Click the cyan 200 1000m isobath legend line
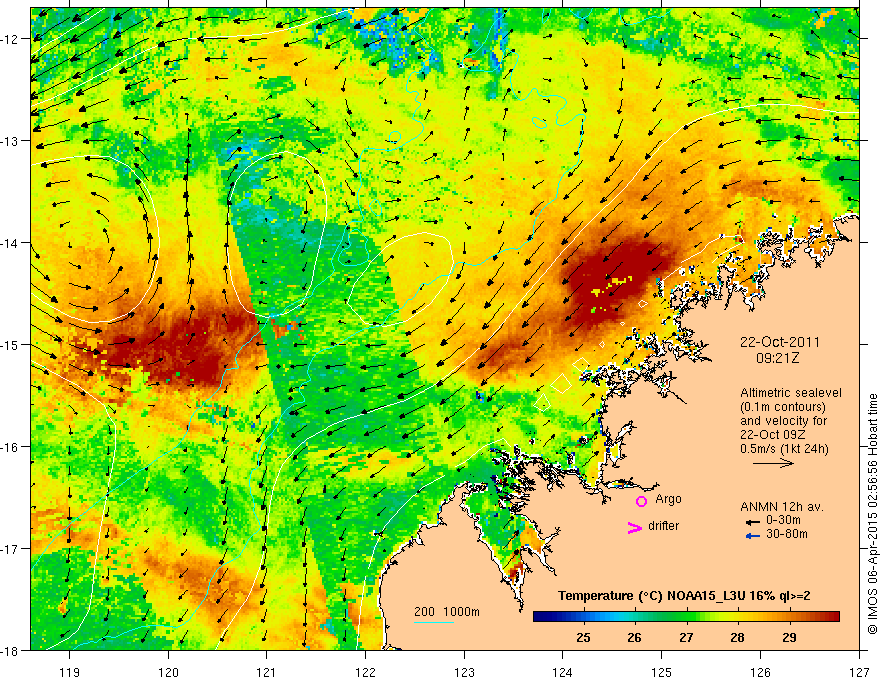The height and width of the screenshot is (680, 880). coord(433,622)
